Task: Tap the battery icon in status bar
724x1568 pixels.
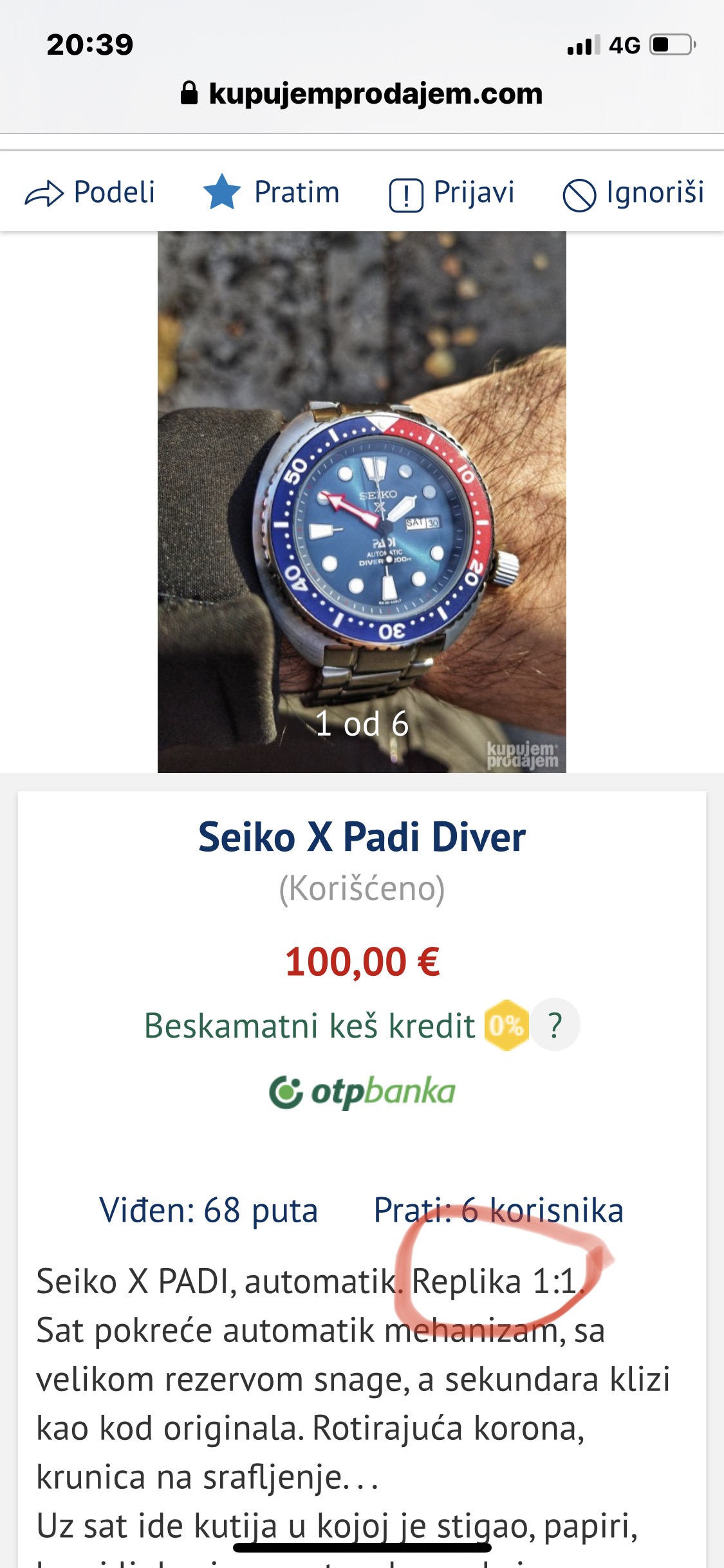Action: [673, 45]
